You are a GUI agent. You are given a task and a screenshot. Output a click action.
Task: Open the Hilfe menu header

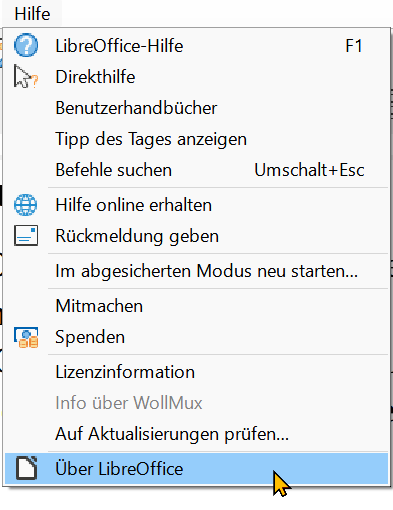32,14
